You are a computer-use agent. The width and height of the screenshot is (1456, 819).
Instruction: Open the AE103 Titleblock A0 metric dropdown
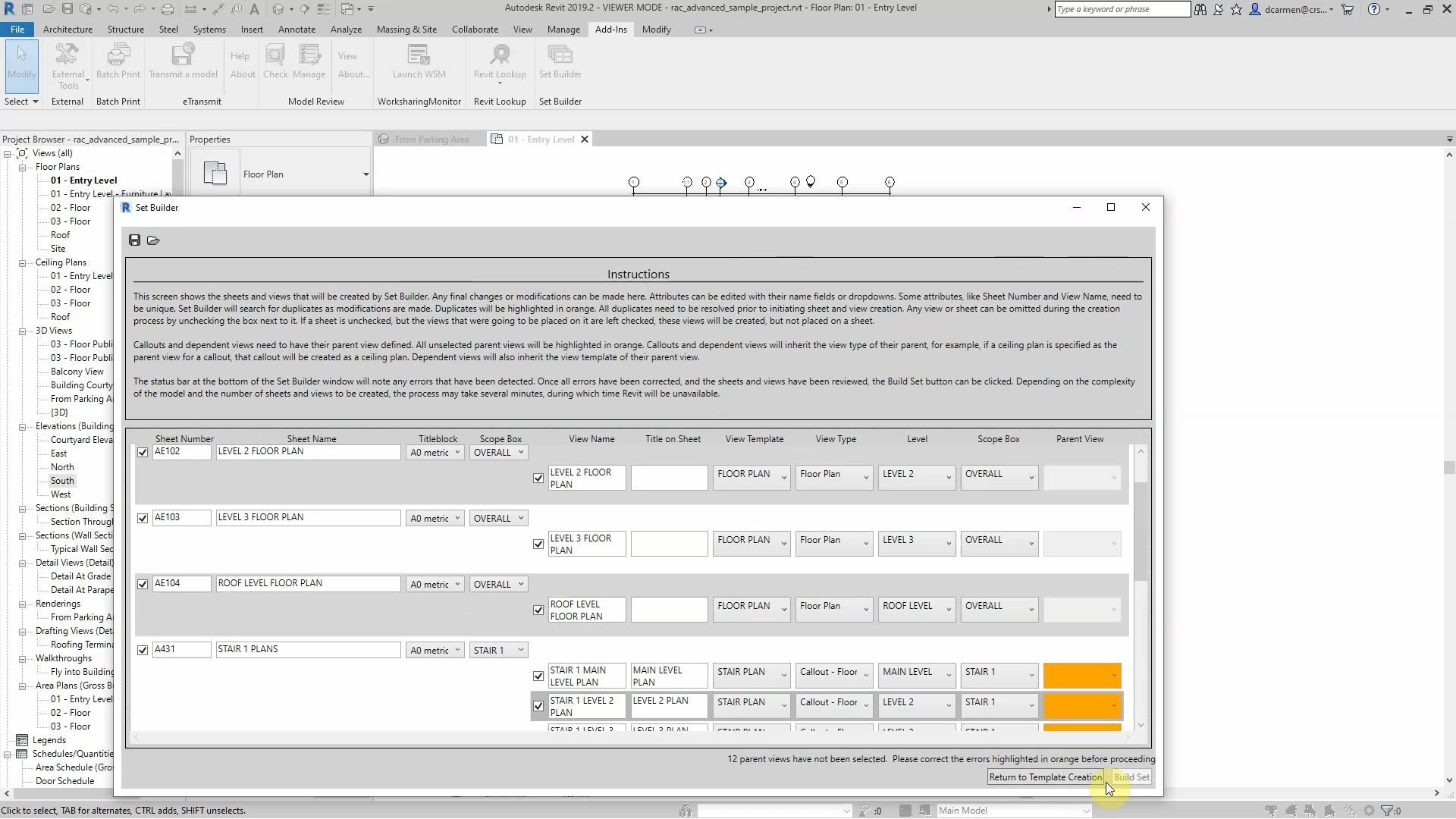[435, 519]
